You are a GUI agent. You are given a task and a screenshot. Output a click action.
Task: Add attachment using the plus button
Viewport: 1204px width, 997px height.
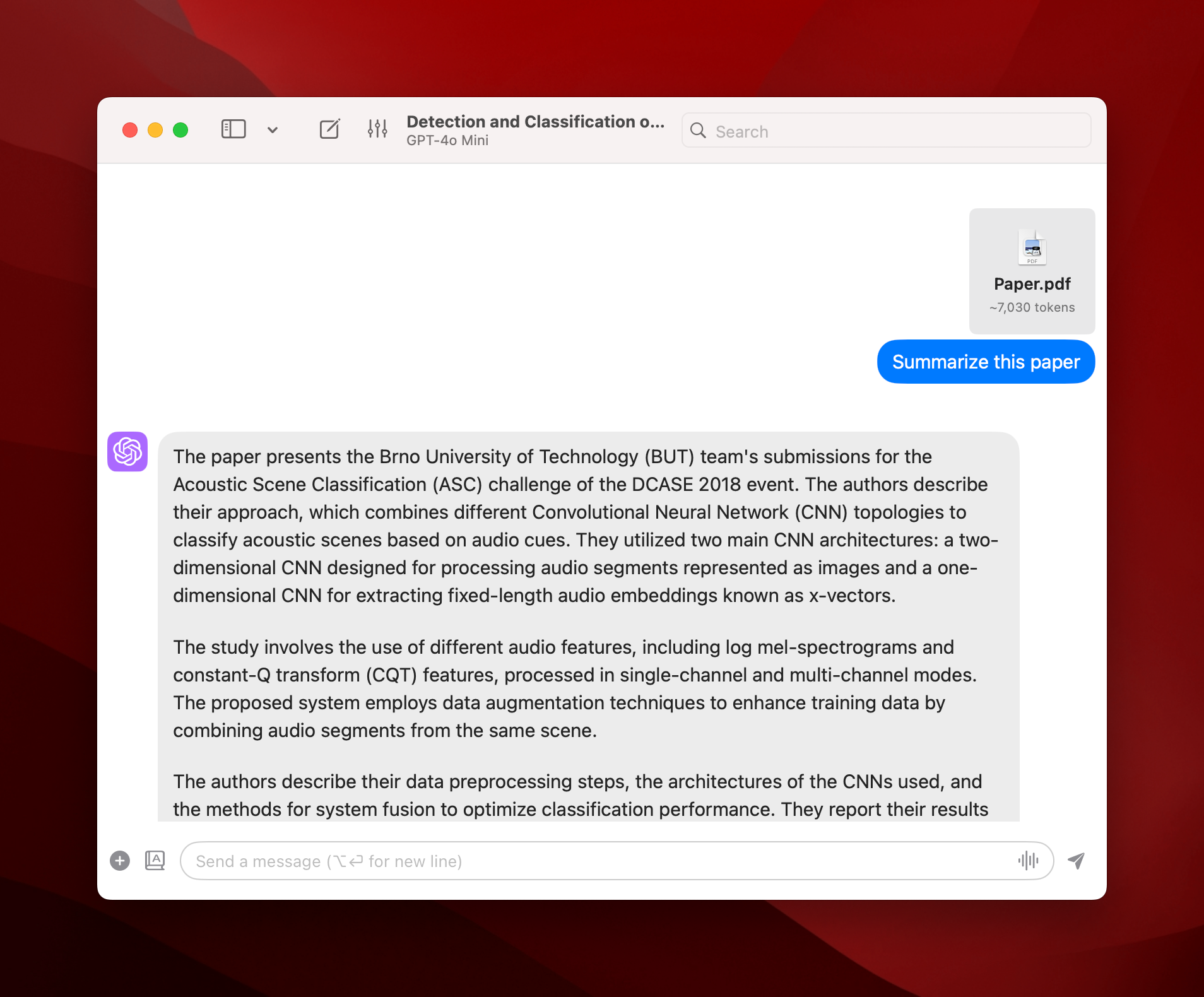click(x=120, y=861)
